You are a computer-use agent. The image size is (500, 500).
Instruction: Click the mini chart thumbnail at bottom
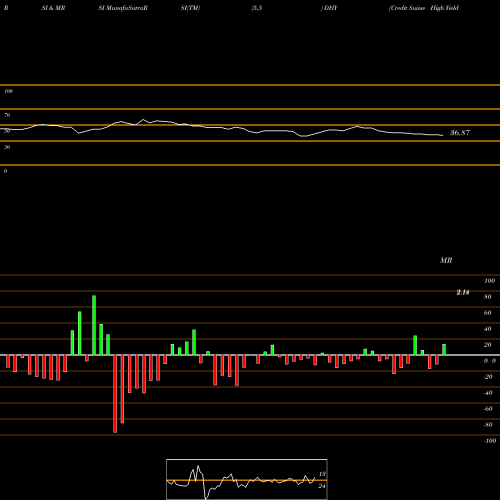pos(247,479)
